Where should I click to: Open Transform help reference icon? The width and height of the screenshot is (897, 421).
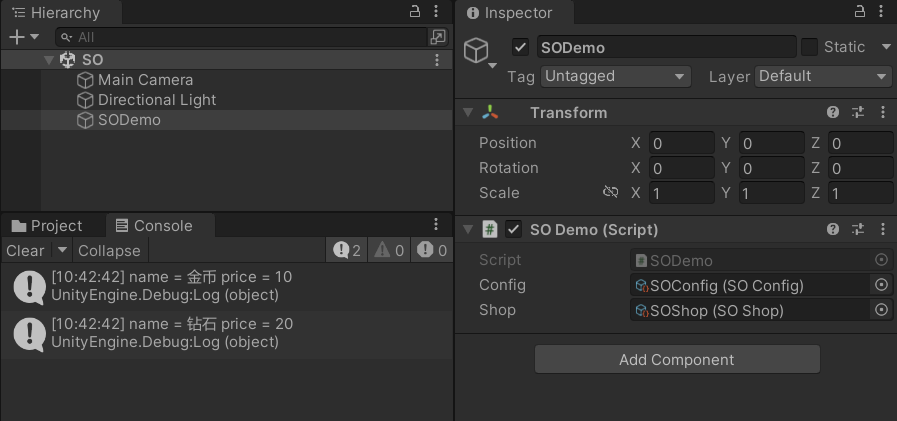tap(833, 113)
